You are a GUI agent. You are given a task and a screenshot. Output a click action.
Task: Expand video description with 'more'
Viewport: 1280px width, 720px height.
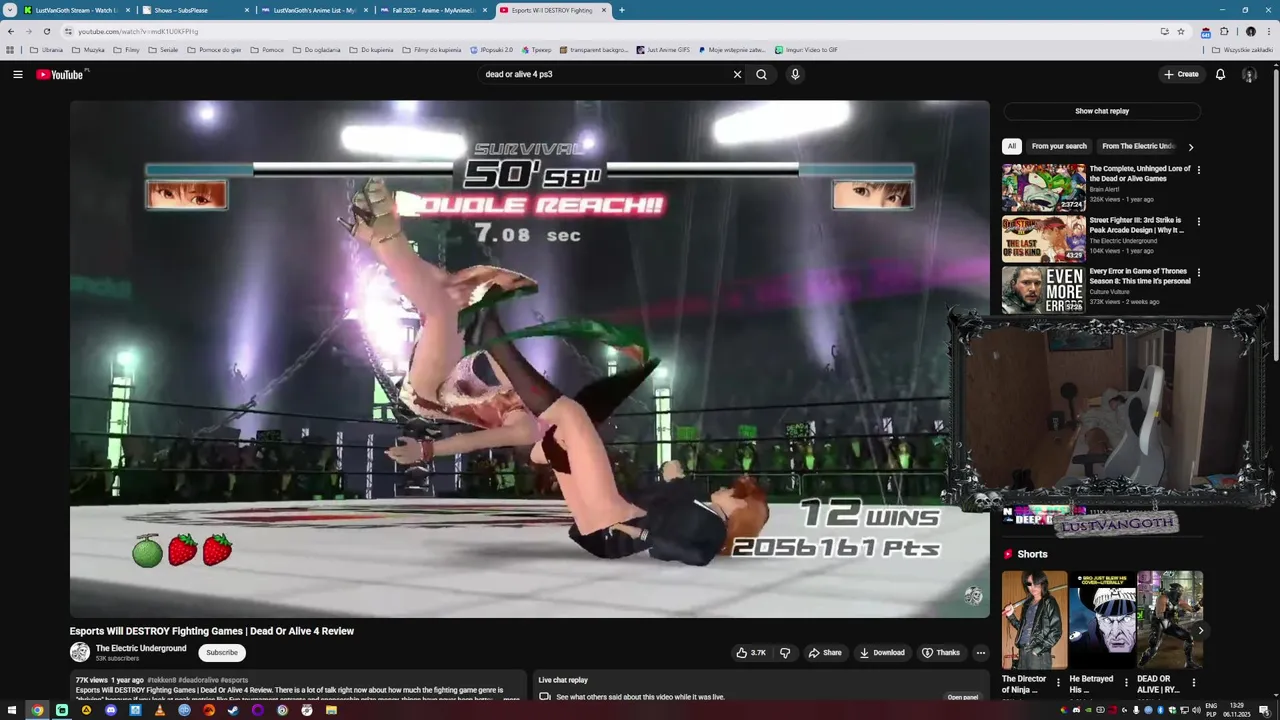pos(511,698)
